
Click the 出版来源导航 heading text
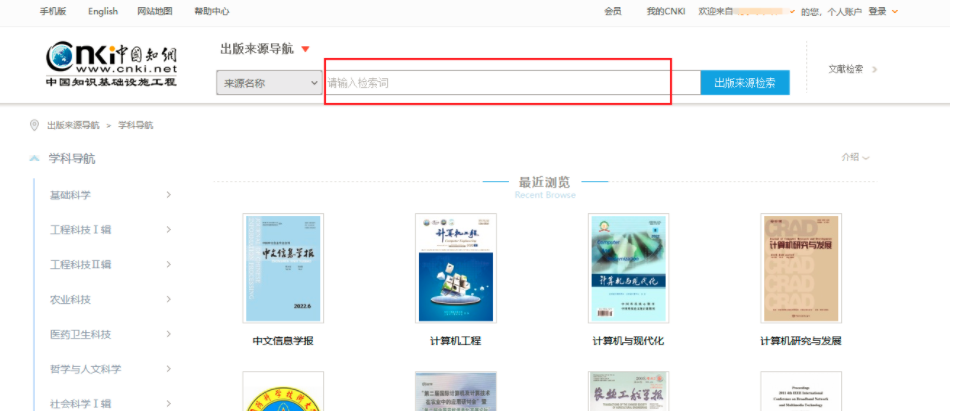pyautogui.click(x=257, y=49)
